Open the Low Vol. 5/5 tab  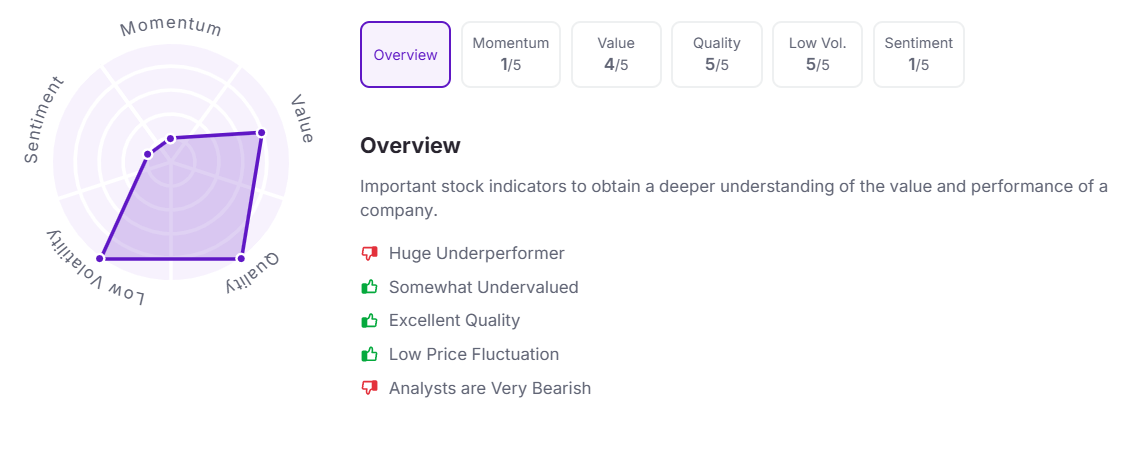pyautogui.click(x=818, y=55)
